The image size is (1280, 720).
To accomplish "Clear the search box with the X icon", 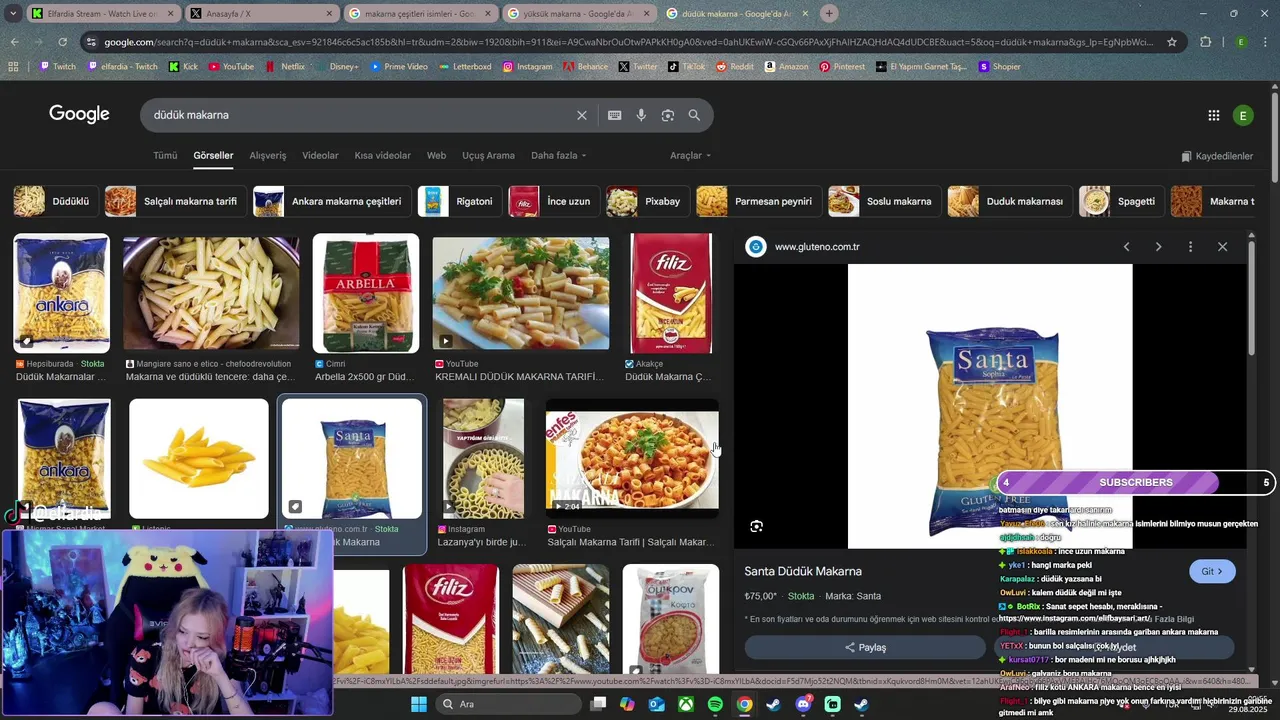I will click(582, 115).
